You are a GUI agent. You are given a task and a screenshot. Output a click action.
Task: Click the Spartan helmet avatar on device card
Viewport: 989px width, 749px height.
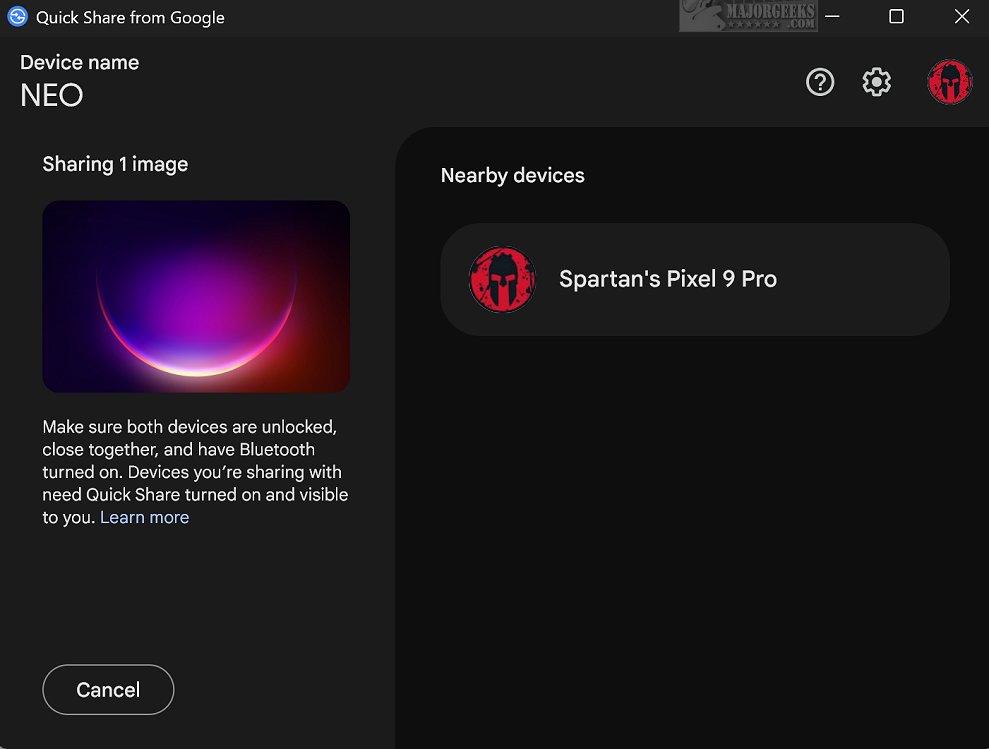(502, 279)
